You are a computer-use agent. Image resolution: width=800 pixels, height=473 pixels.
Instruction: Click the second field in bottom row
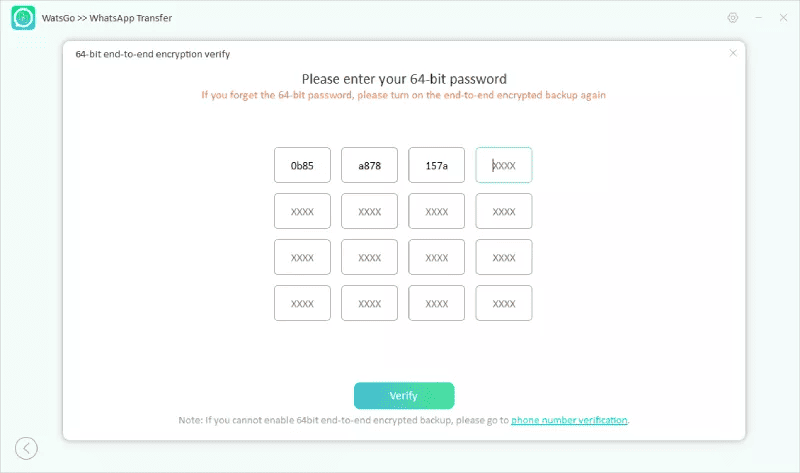(369, 303)
